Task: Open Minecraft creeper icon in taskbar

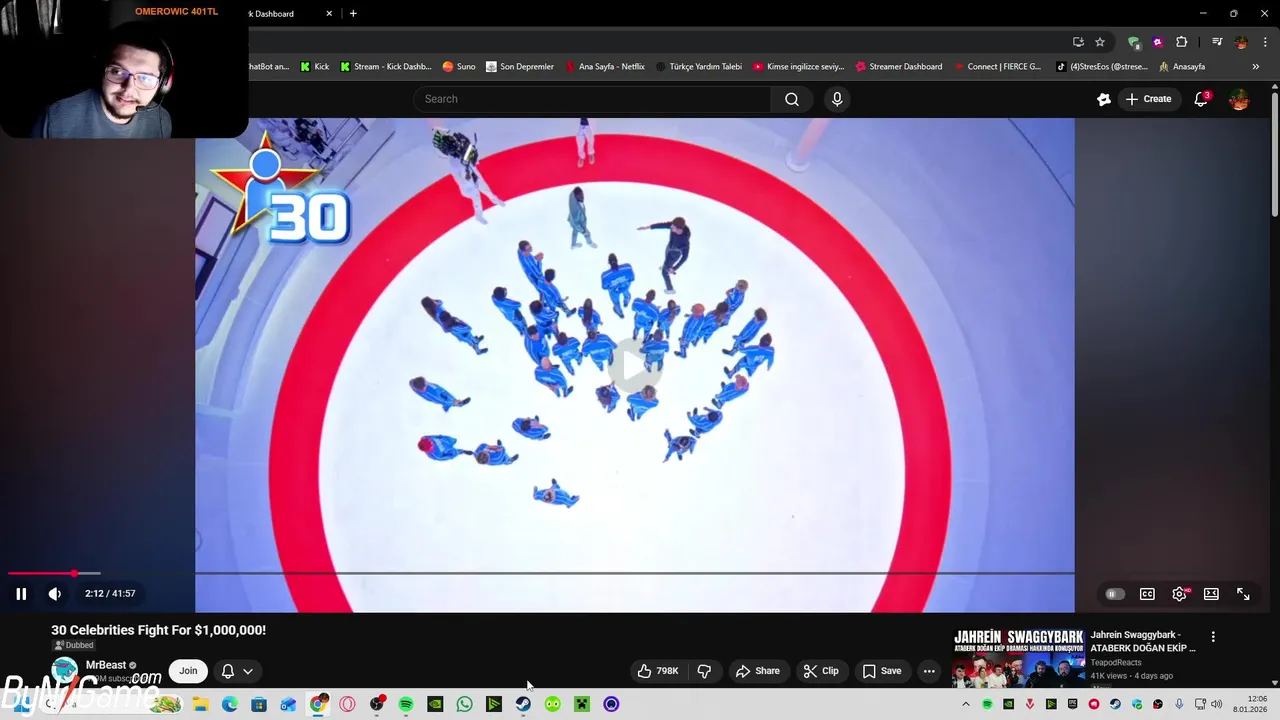Action: [582, 704]
